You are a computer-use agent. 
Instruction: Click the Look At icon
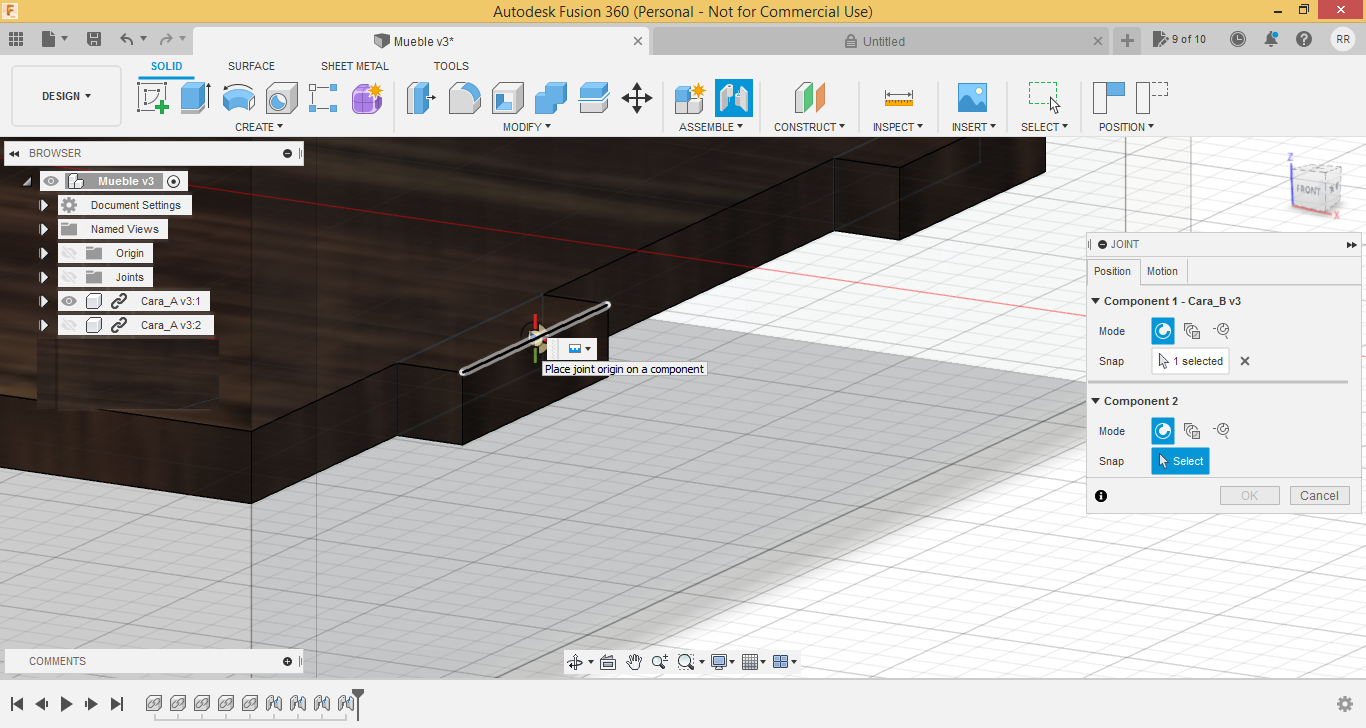608,661
